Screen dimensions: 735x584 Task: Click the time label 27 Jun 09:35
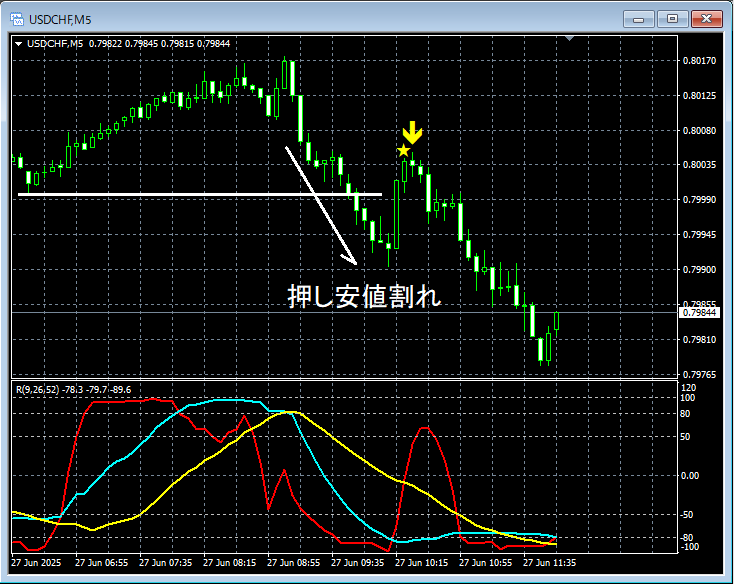[357, 562]
